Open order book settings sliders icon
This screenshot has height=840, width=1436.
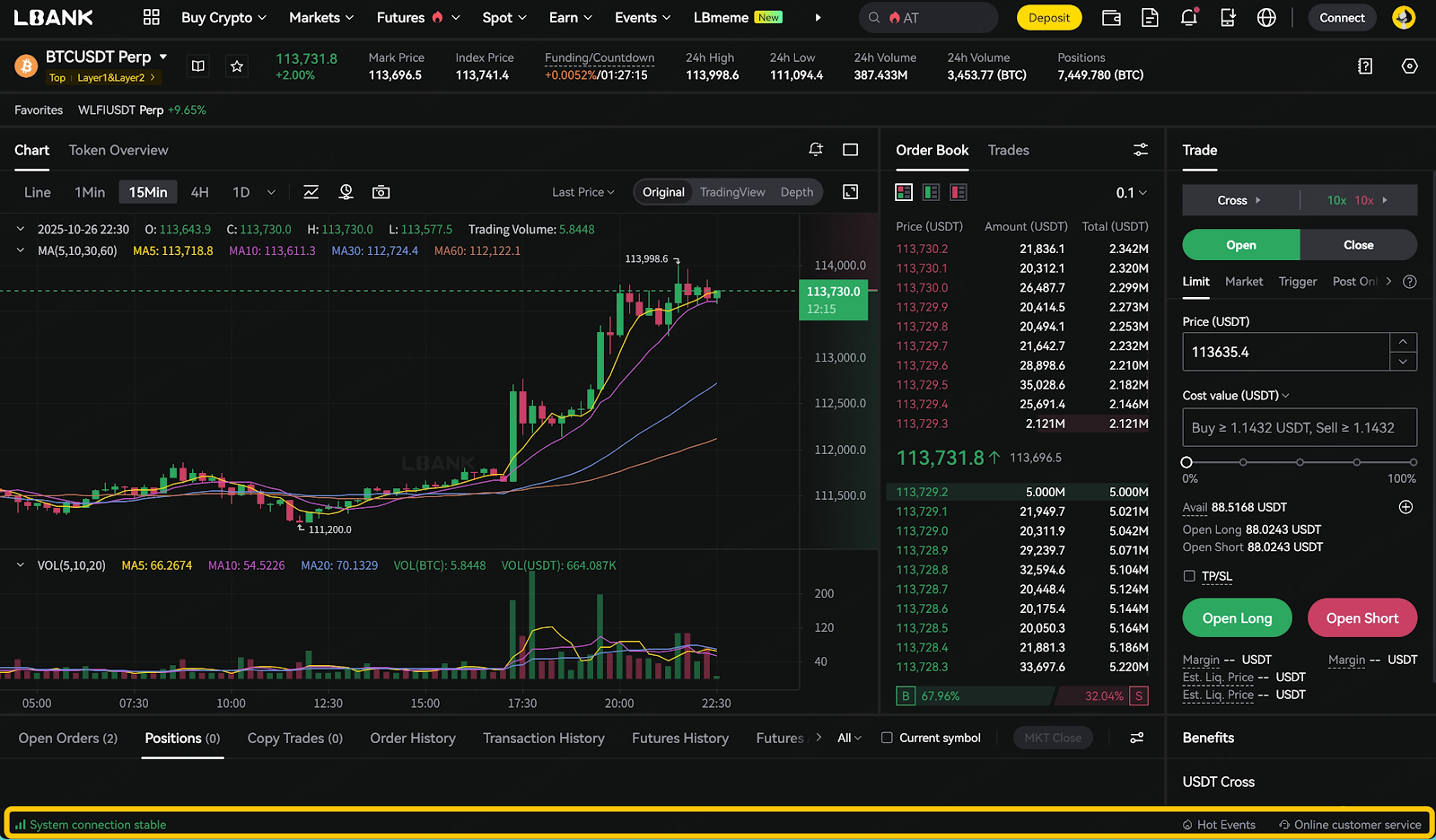pyautogui.click(x=1140, y=150)
